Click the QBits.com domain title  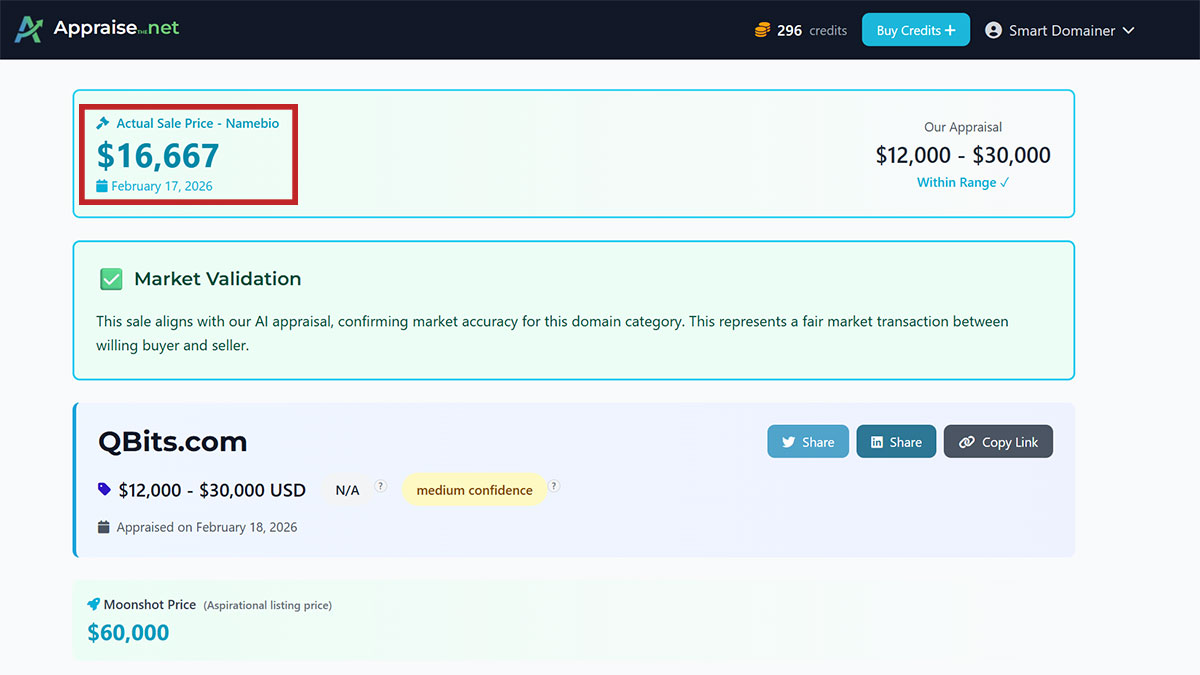point(172,442)
